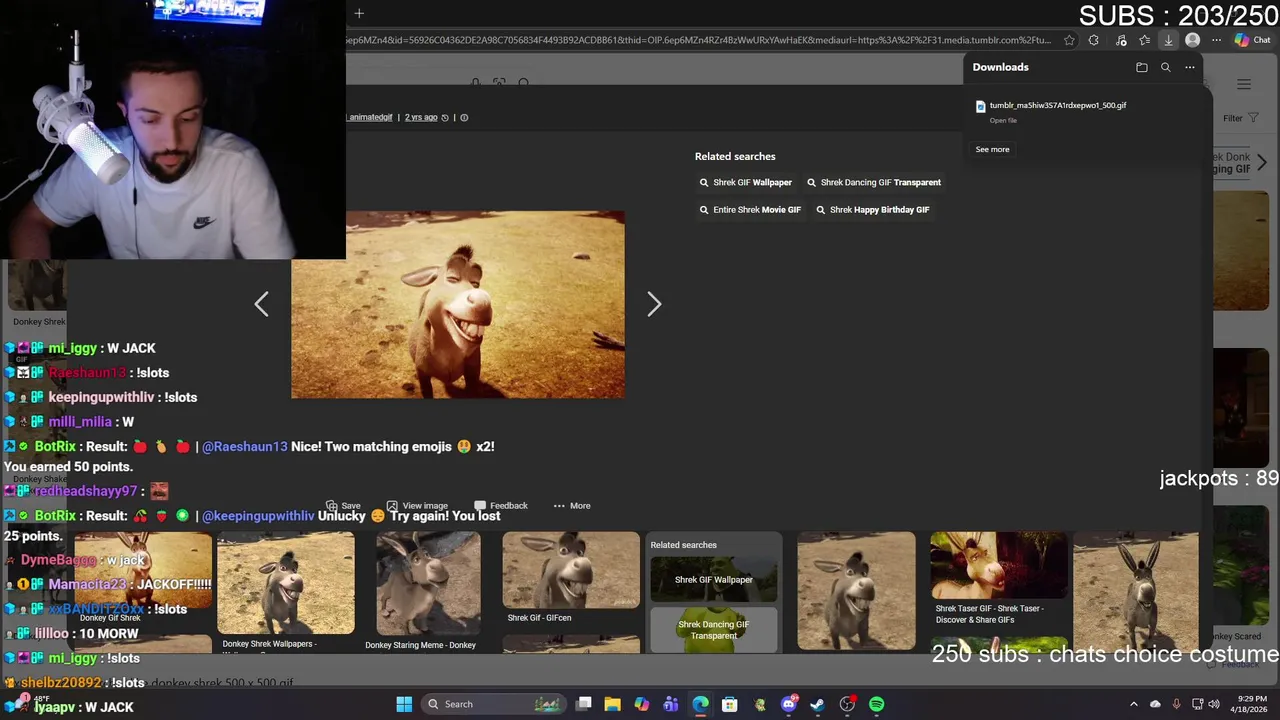Go to previous image arrow

pos(261,304)
